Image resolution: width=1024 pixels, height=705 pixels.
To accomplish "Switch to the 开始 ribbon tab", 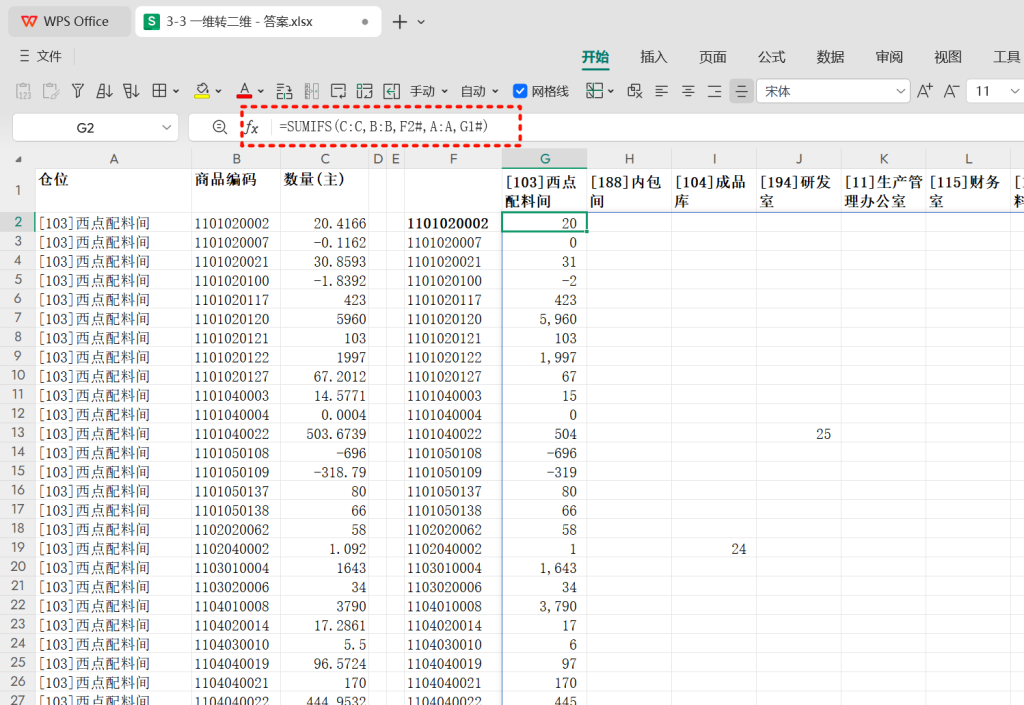I will point(596,57).
